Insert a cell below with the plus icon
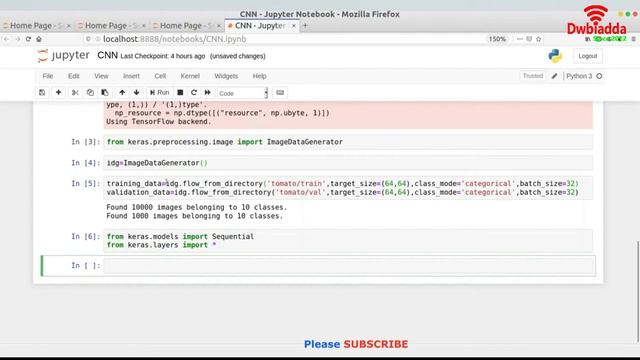 pos(58,93)
